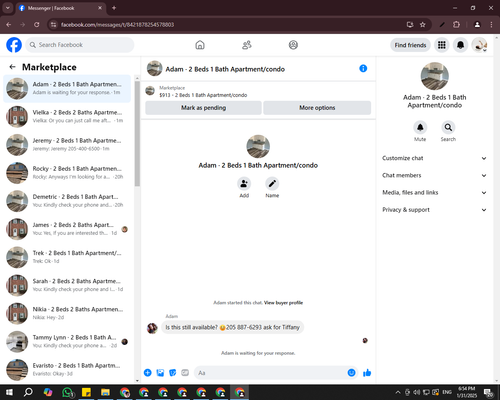
Task: Add people to the chat
Action: 244,184
